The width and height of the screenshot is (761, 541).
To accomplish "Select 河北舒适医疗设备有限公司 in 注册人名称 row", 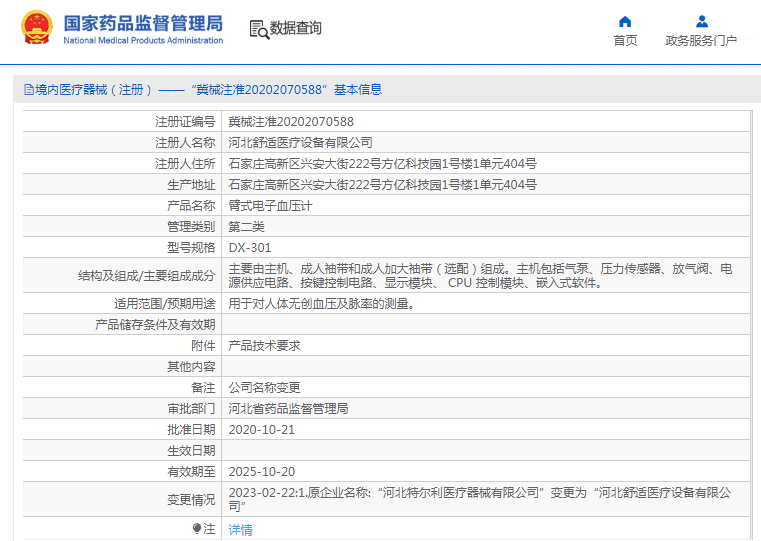I will 300,143.
